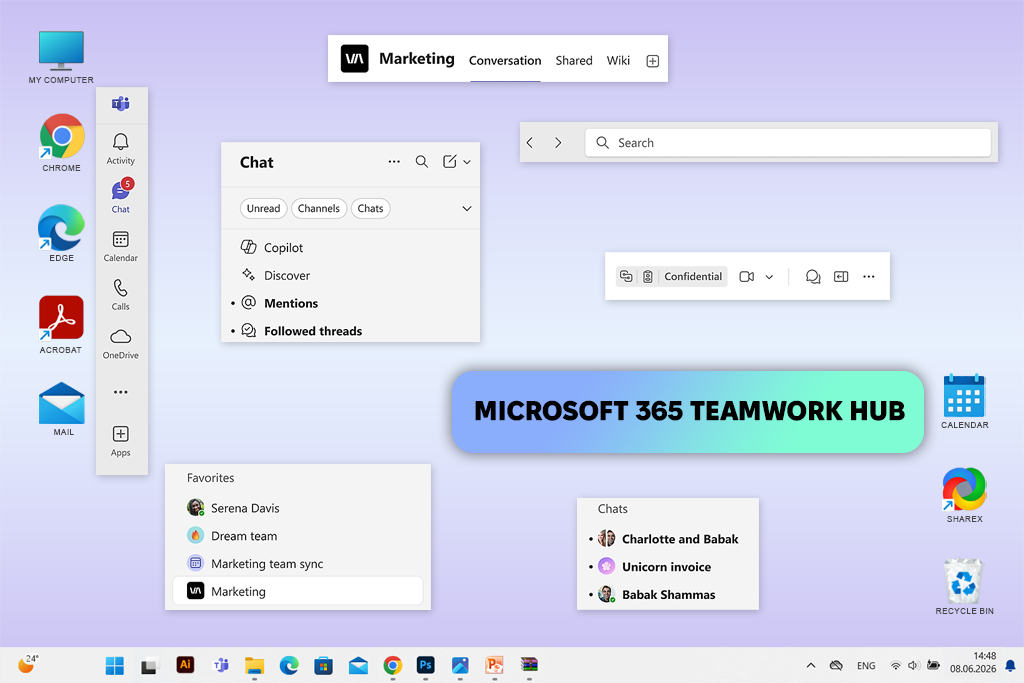
Task: Open the Unicorn invoice chat
Action: [667, 566]
